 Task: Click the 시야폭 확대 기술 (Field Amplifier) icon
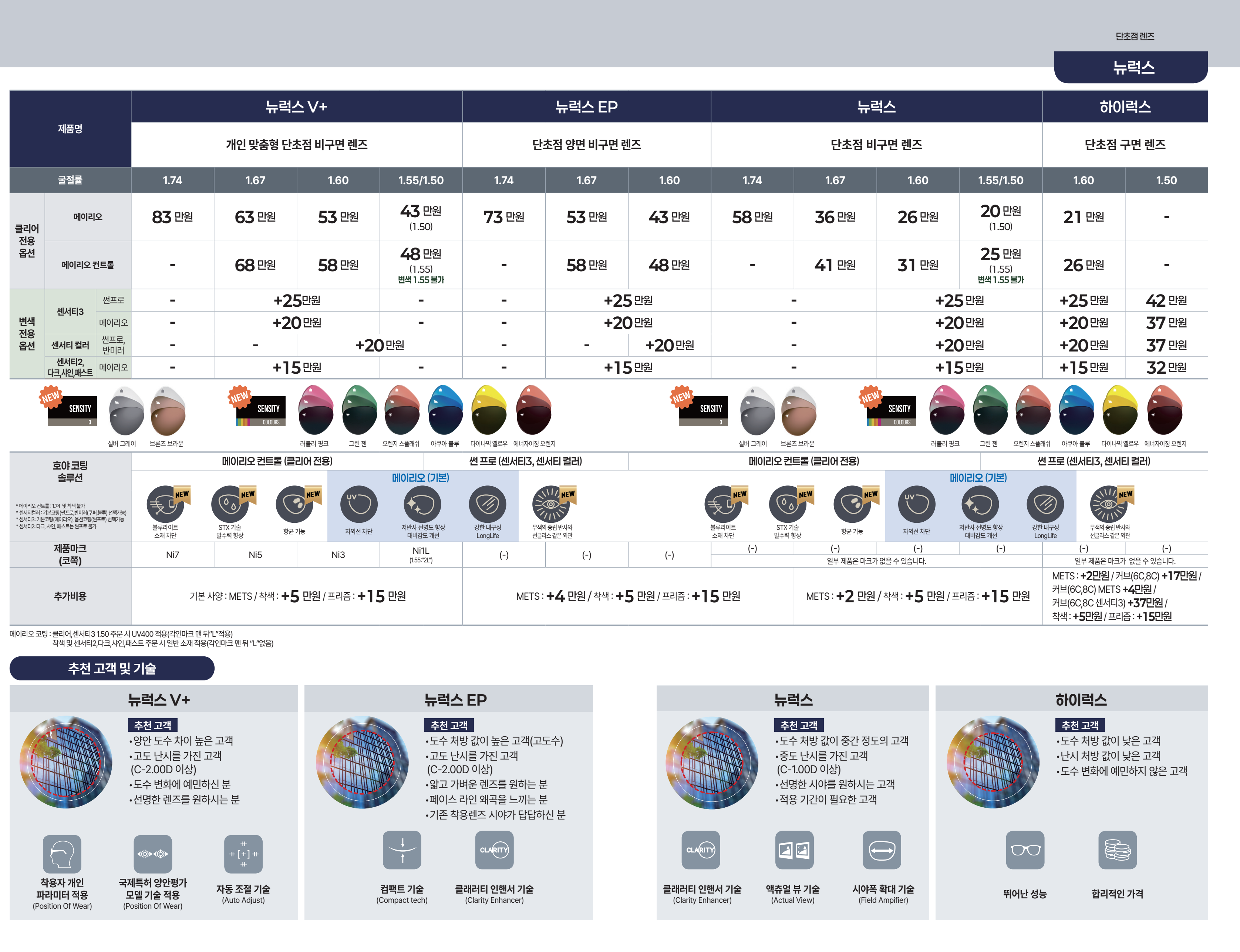click(x=882, y=850)
